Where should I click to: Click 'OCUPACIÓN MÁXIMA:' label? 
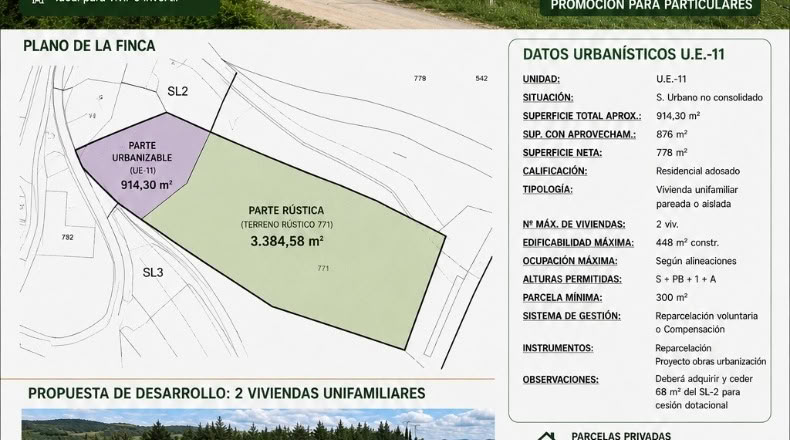click(x=570, y=261)
